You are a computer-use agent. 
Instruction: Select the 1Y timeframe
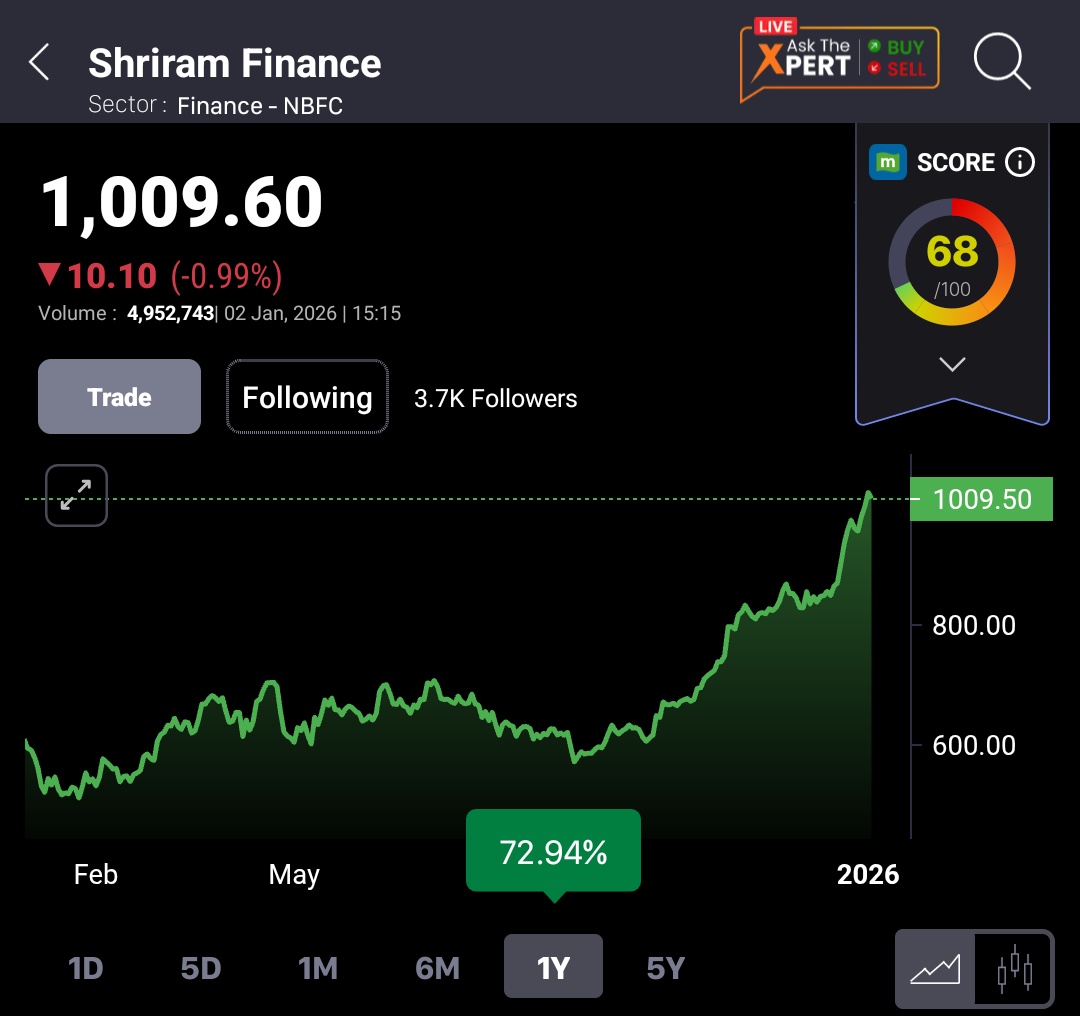coord(553,966)
